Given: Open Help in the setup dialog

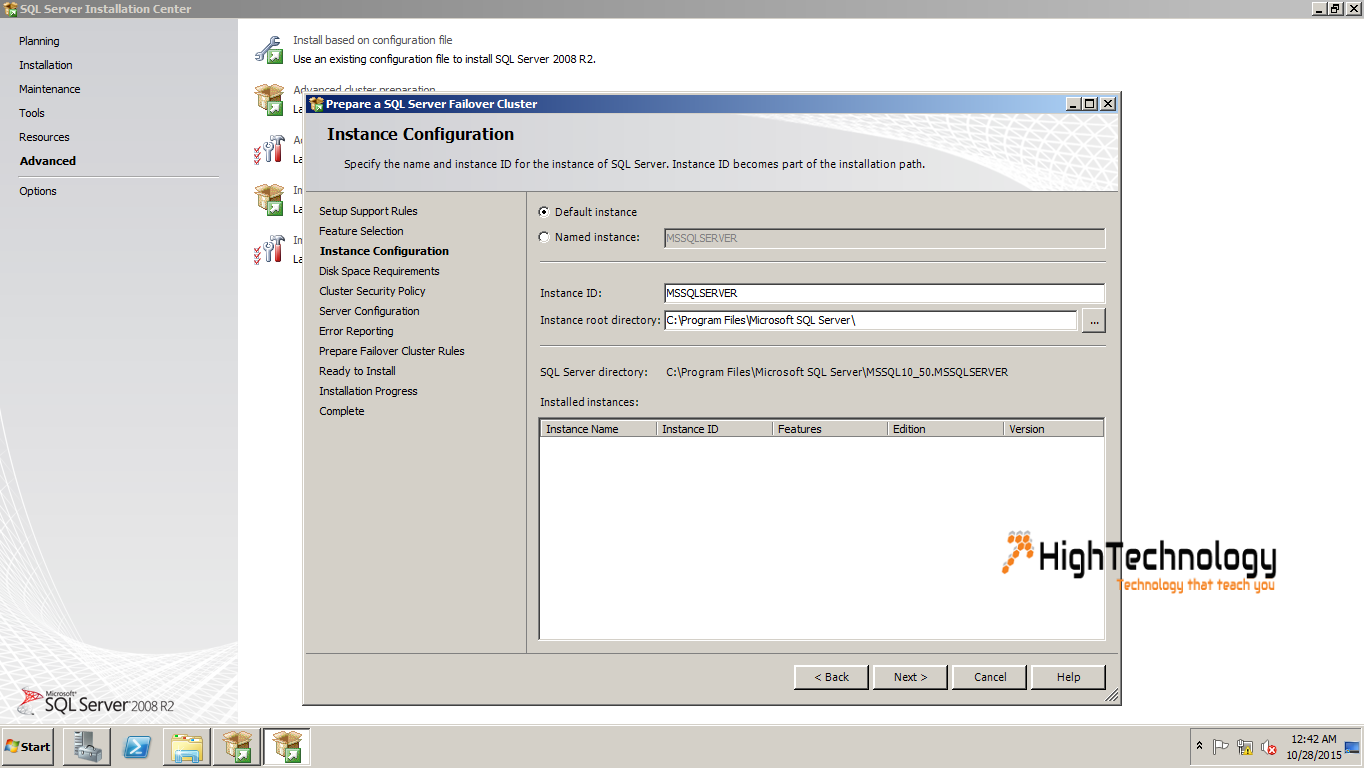Looking at the screenshot, I should 1069,677.
